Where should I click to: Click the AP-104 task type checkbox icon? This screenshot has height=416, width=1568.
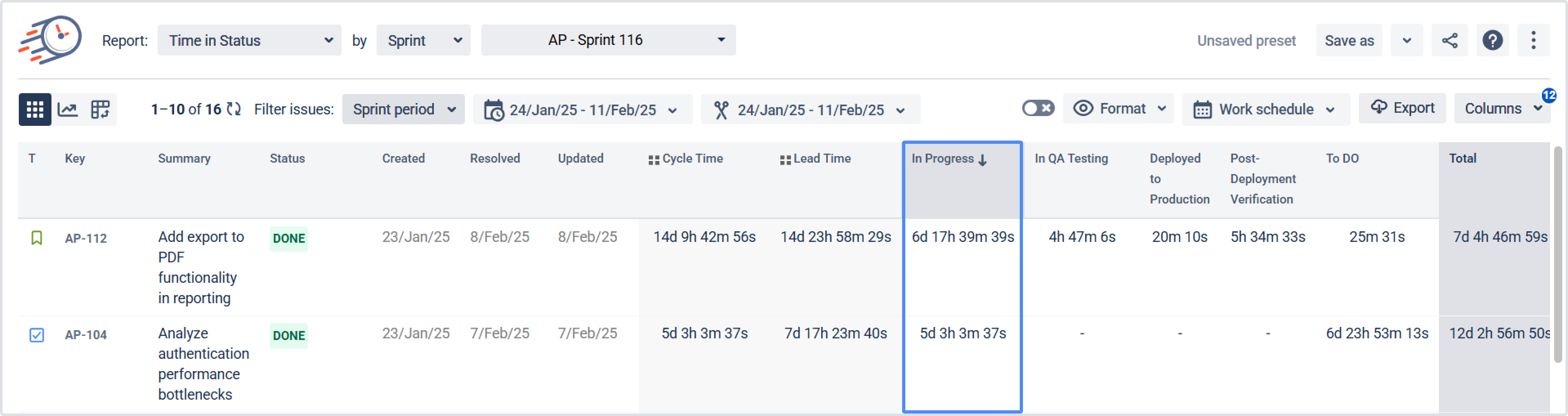point(36,335)
